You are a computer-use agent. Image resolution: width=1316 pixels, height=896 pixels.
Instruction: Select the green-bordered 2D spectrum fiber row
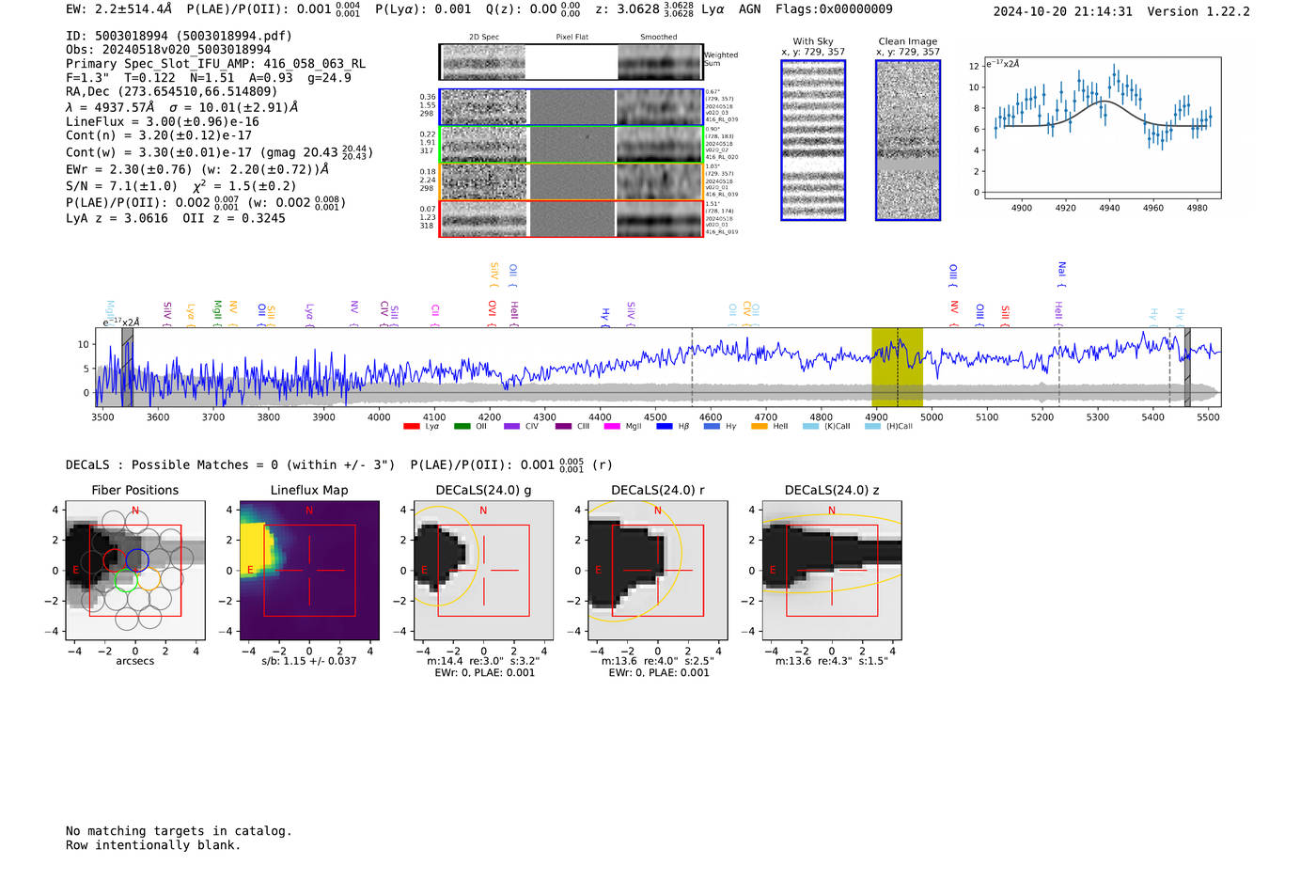point(572,145)
